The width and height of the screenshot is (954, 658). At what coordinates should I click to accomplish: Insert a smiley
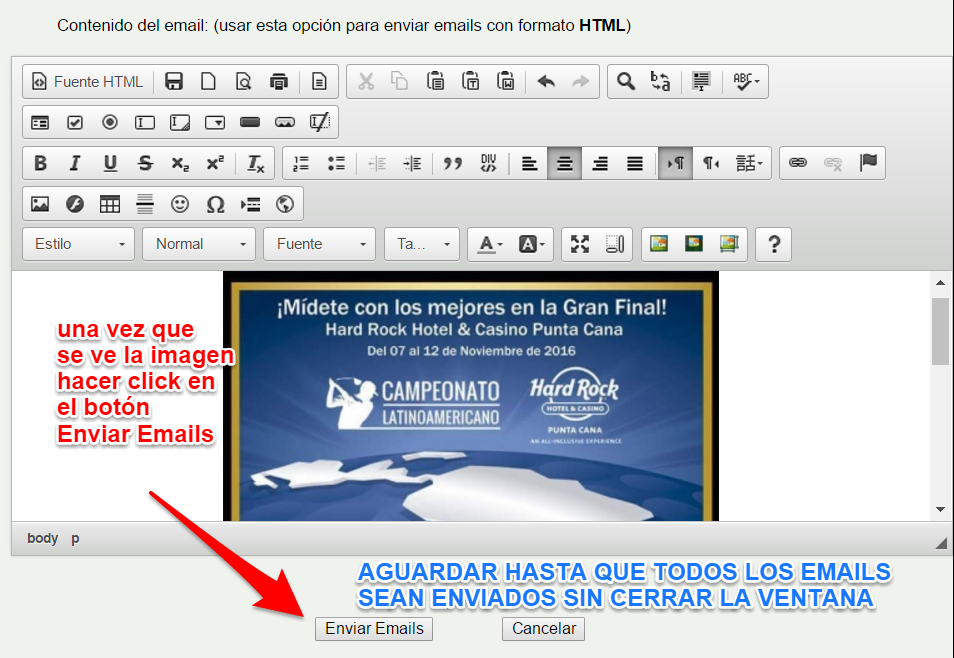[x=179, y=204]
